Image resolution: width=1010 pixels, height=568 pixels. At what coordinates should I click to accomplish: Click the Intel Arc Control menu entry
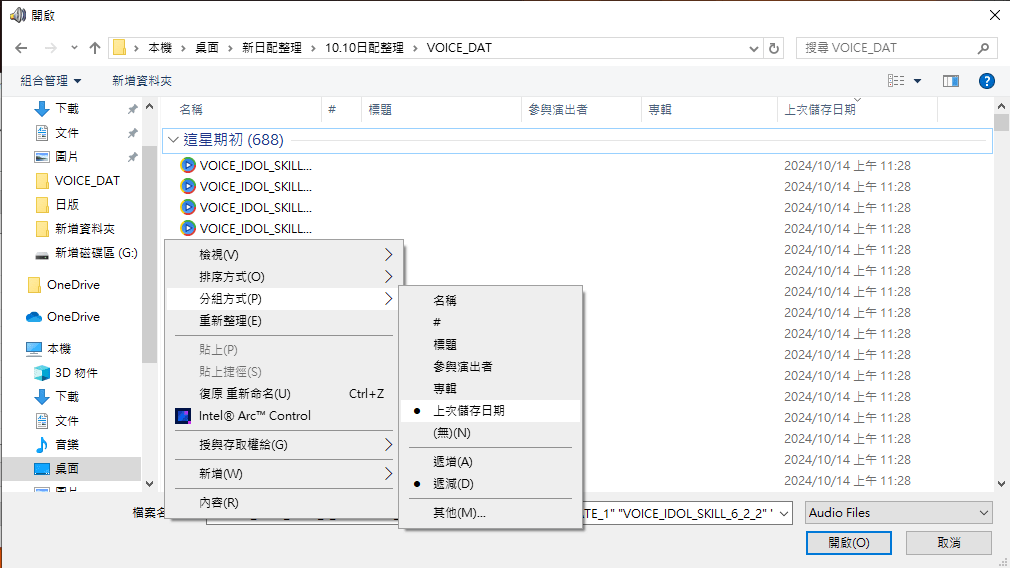point(254,416)
